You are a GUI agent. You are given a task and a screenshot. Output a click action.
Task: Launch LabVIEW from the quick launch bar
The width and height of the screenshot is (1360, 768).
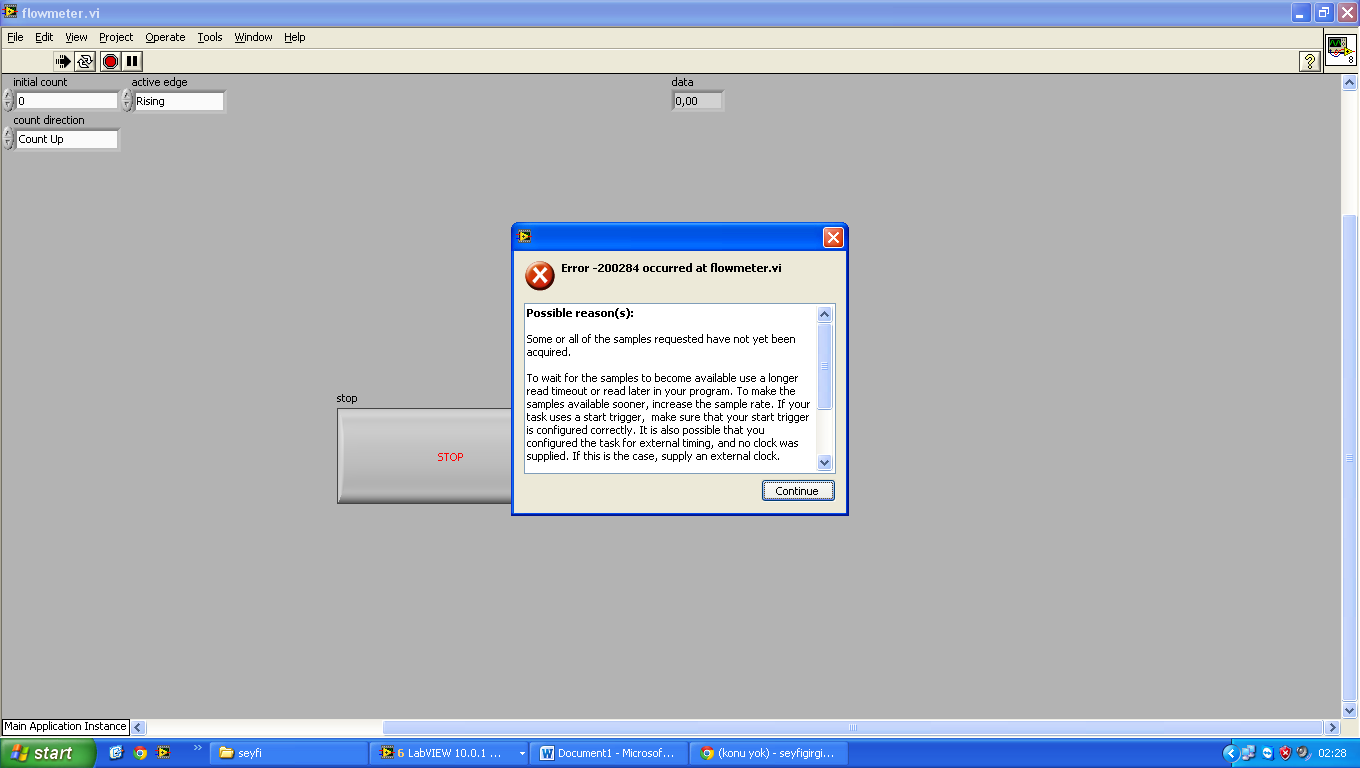tap(164, 753)
